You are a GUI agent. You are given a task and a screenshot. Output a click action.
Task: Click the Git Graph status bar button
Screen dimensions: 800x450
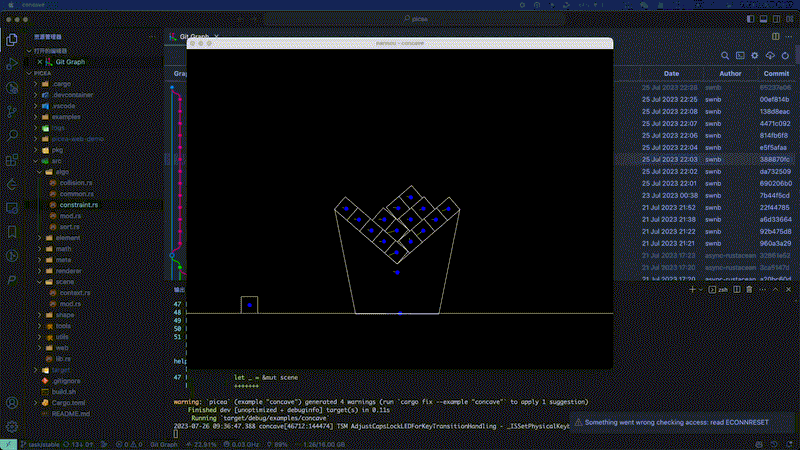[163, 444]
